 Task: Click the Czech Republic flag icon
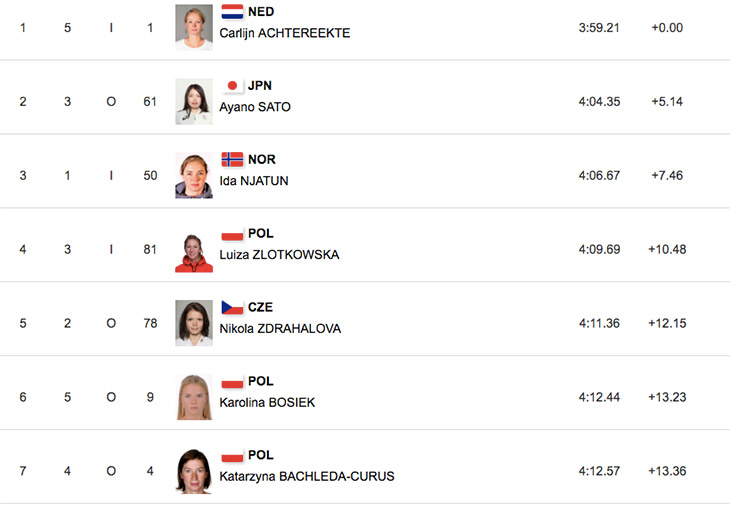click(x=232, y=307)
